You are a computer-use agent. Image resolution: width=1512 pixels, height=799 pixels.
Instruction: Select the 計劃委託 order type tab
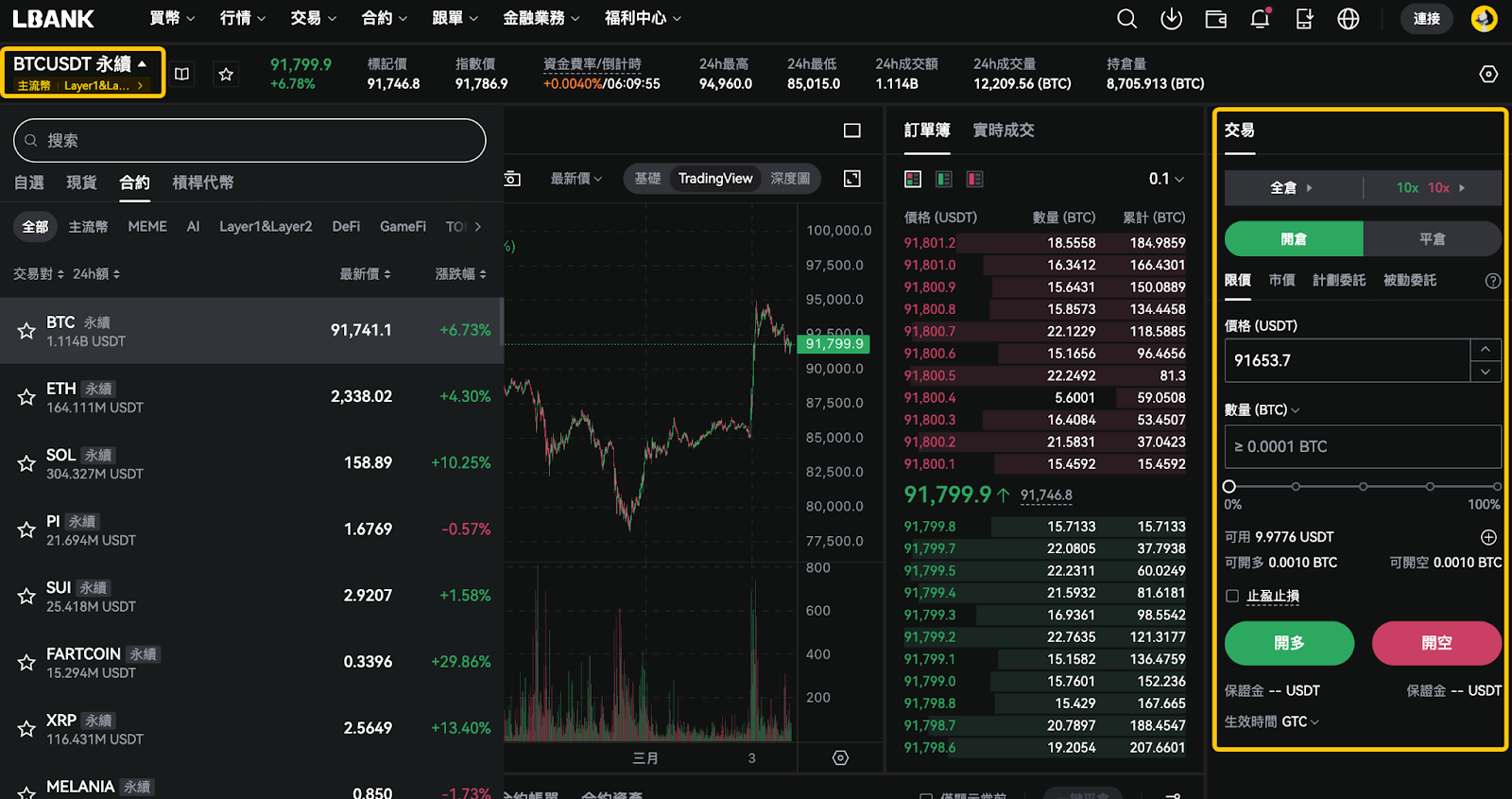coord(1339,281)
